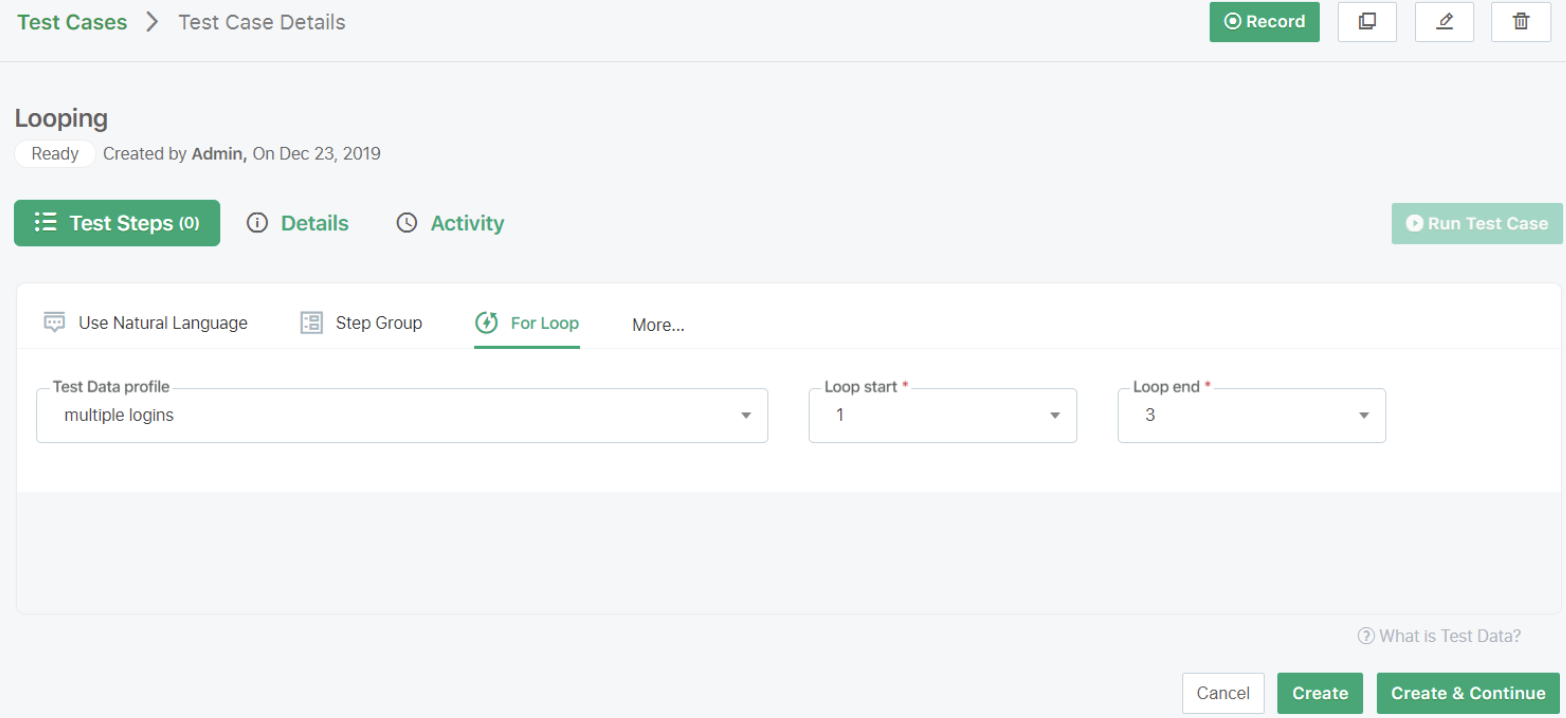
Task: Click the For Loop icon
Action: click(x=487, y=323)
